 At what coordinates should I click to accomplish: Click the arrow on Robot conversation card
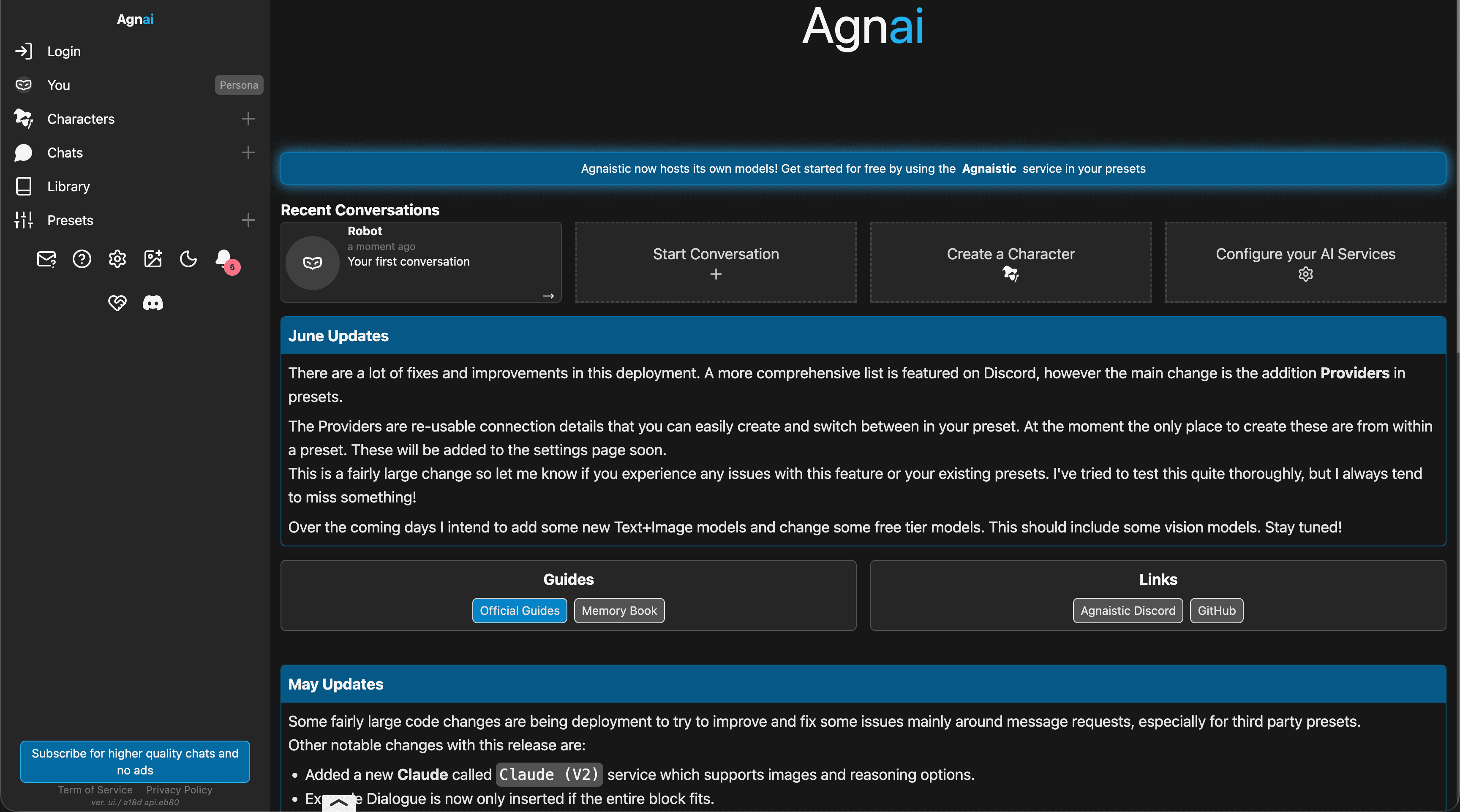(548, 296)
